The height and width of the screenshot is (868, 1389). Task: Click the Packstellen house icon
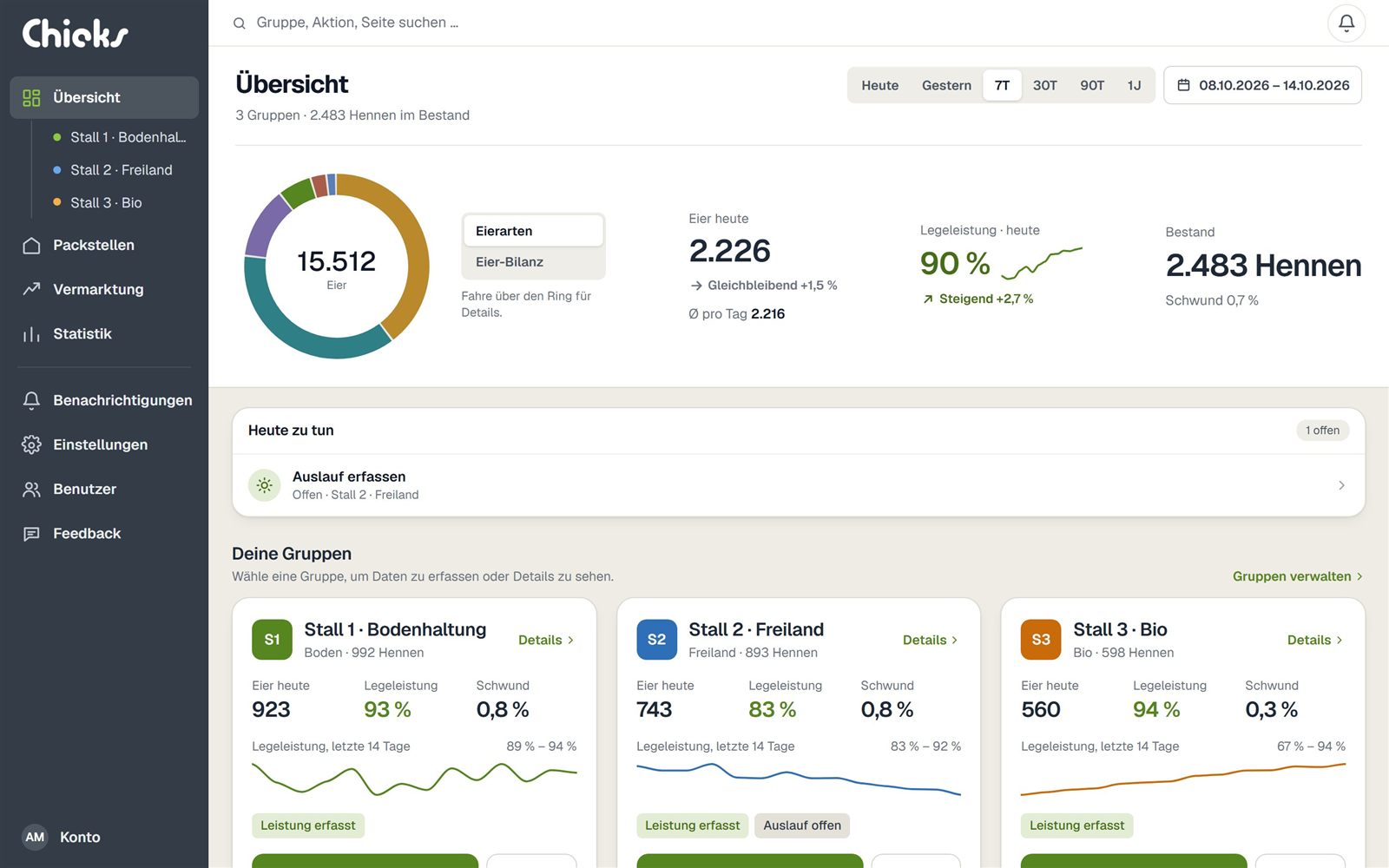pyautogui.click(x=31, y=246)
